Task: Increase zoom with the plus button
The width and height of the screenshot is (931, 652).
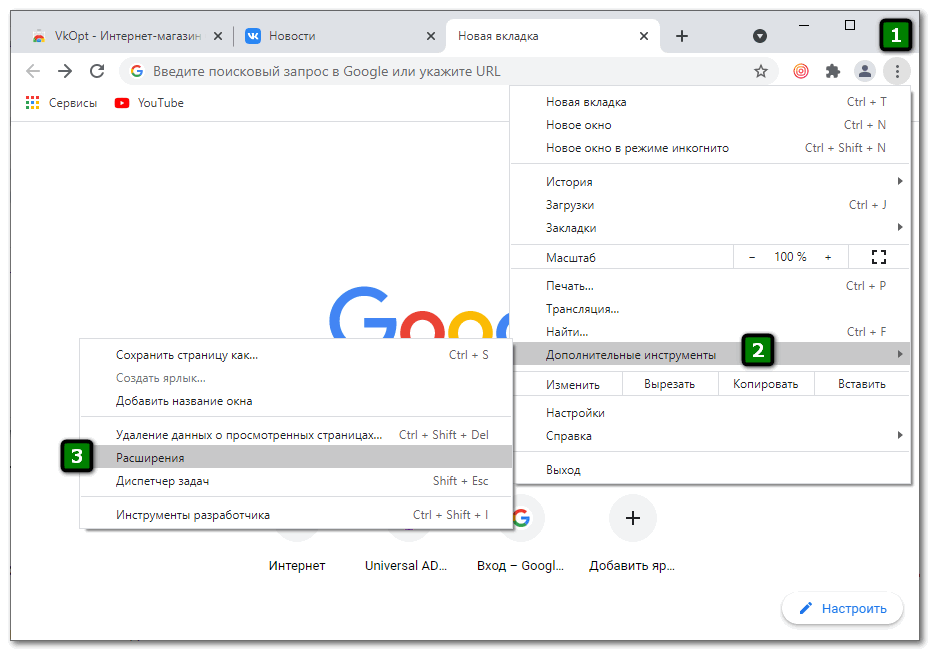Action: point(828,257)
